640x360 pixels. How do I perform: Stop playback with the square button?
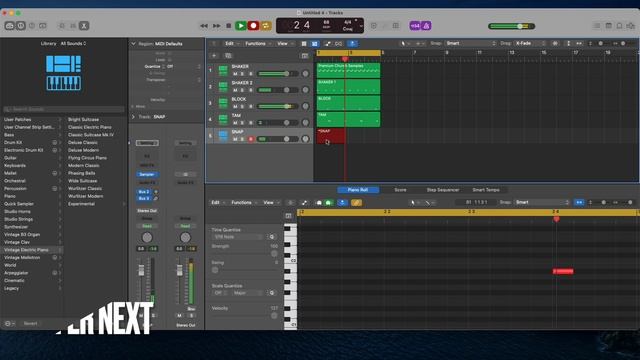pos(229,26)
